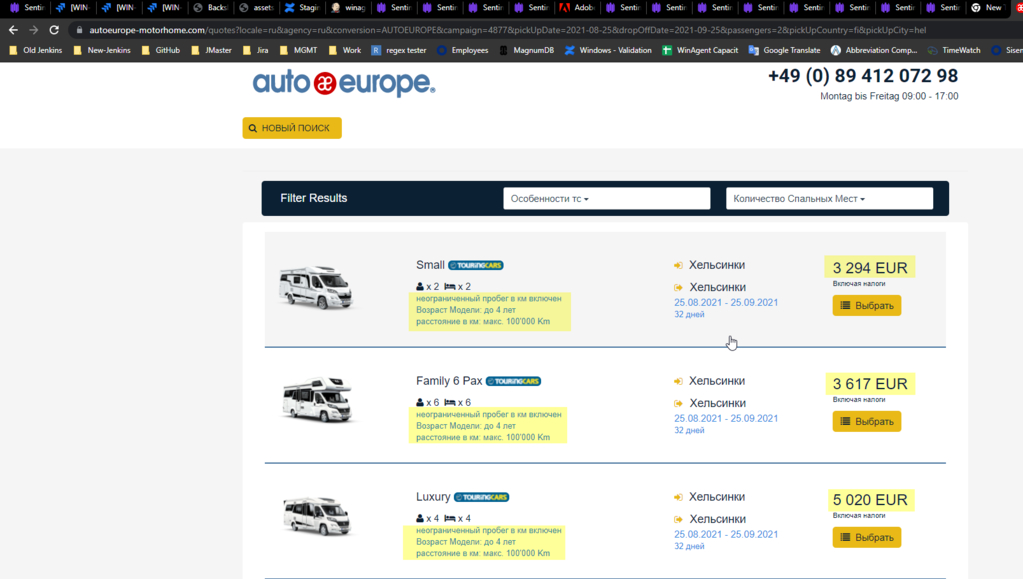Open the Google Translate bookmark
This screenshot has width=1023, height=579.
[x=784, y=50]
